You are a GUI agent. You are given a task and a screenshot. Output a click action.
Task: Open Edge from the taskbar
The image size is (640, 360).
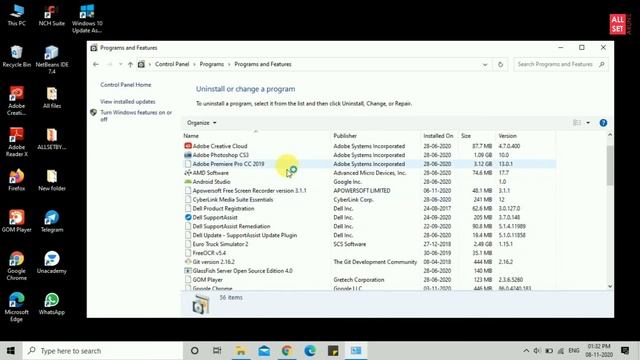310,351
